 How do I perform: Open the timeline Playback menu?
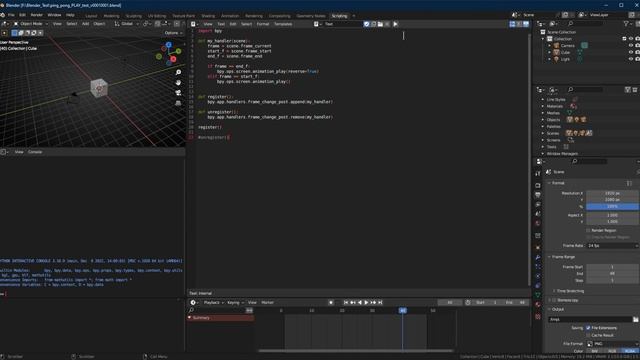pyautogui.click(x=213, y=302)
